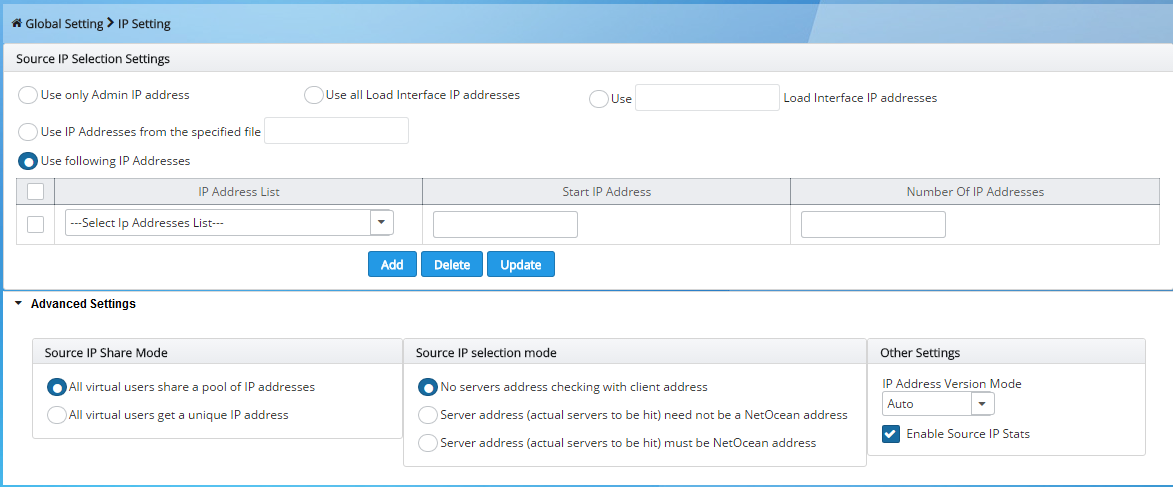Open IP Address Version Mode dropdown
The image size is (1173, 487).
tap(938, 404)
